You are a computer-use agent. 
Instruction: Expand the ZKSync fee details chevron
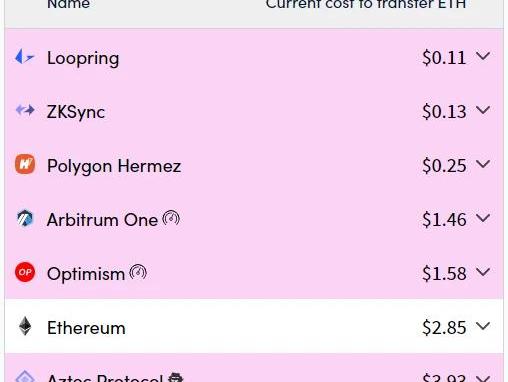(x=483, y=110)
